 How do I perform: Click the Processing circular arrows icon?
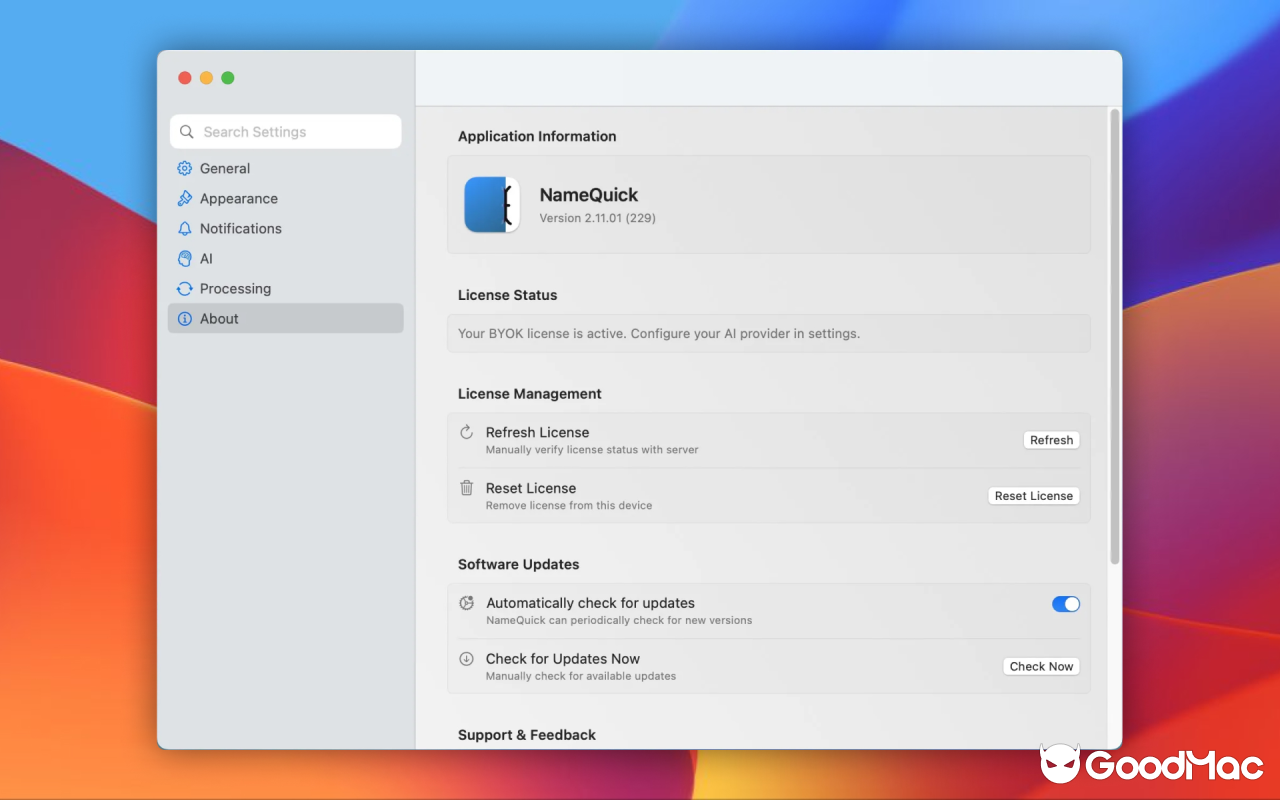coord(185,288)
